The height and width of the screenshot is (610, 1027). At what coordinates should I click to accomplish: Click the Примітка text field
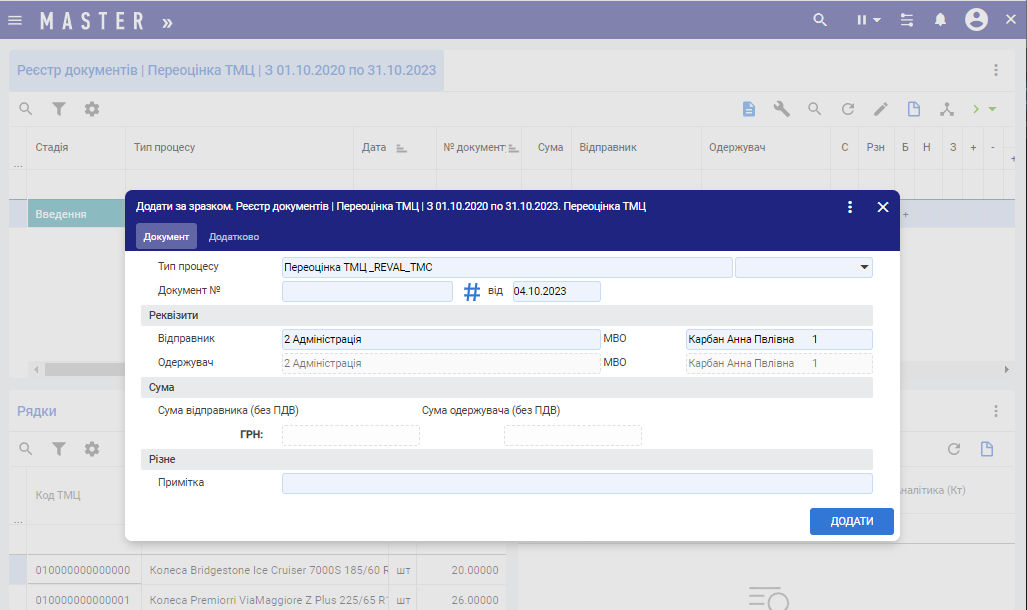click(577, 484)
